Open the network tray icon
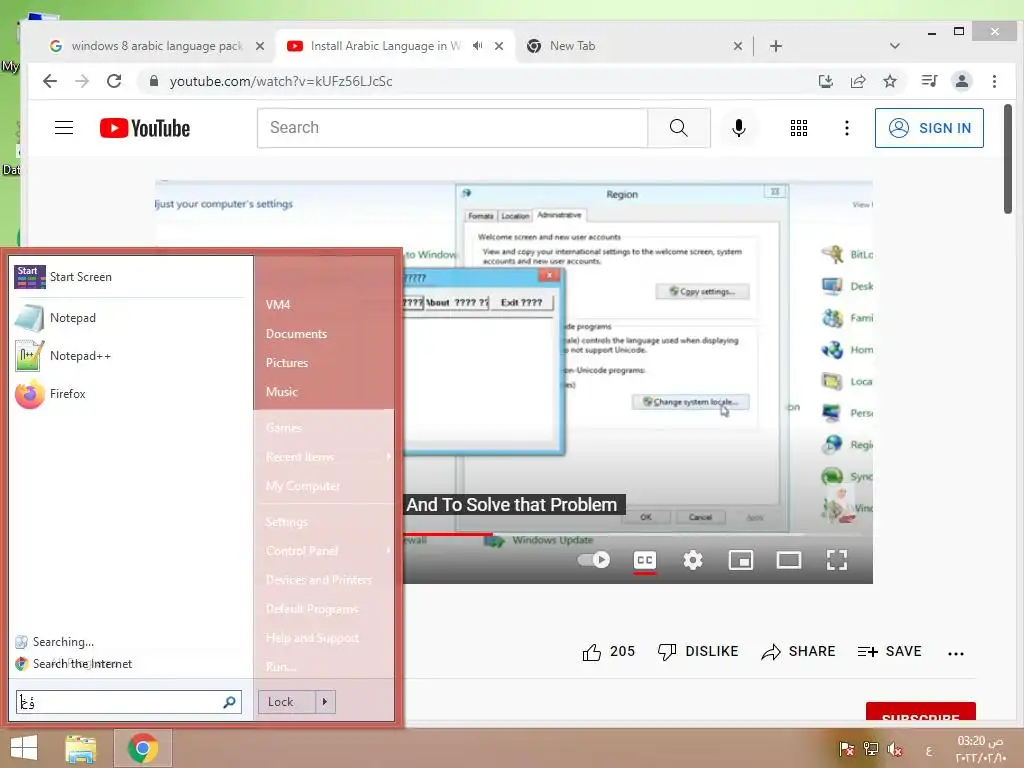Screen dimensions: 1024x768 click(871, 750)
